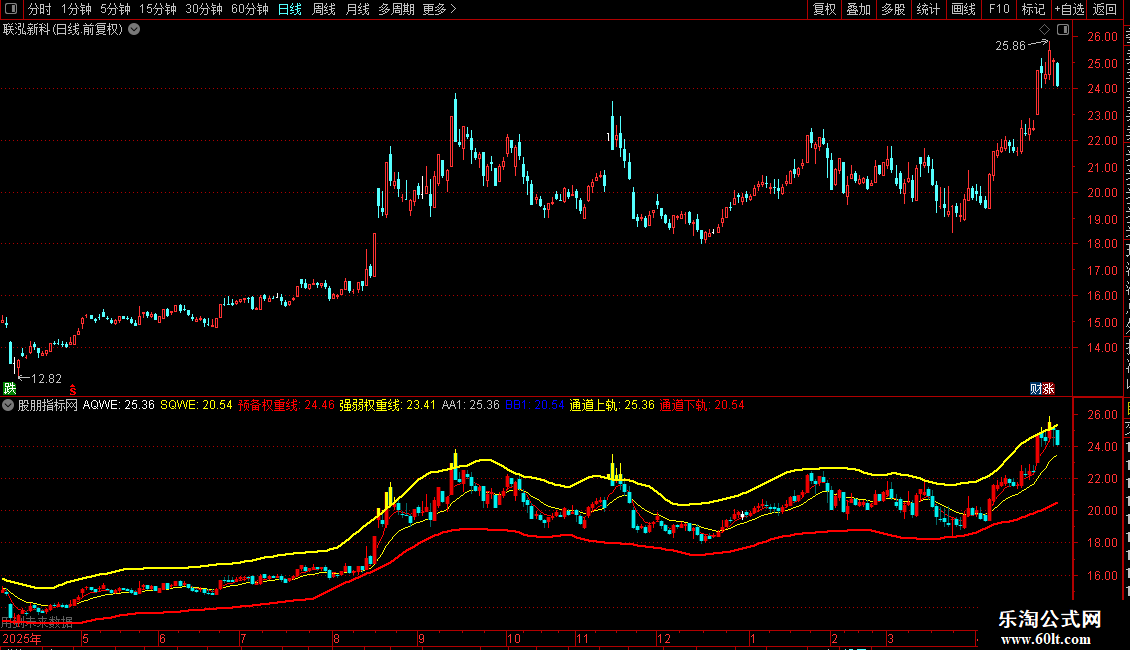
Task: Click the diamond marker icon above the chart
Action: (1044, 30)
